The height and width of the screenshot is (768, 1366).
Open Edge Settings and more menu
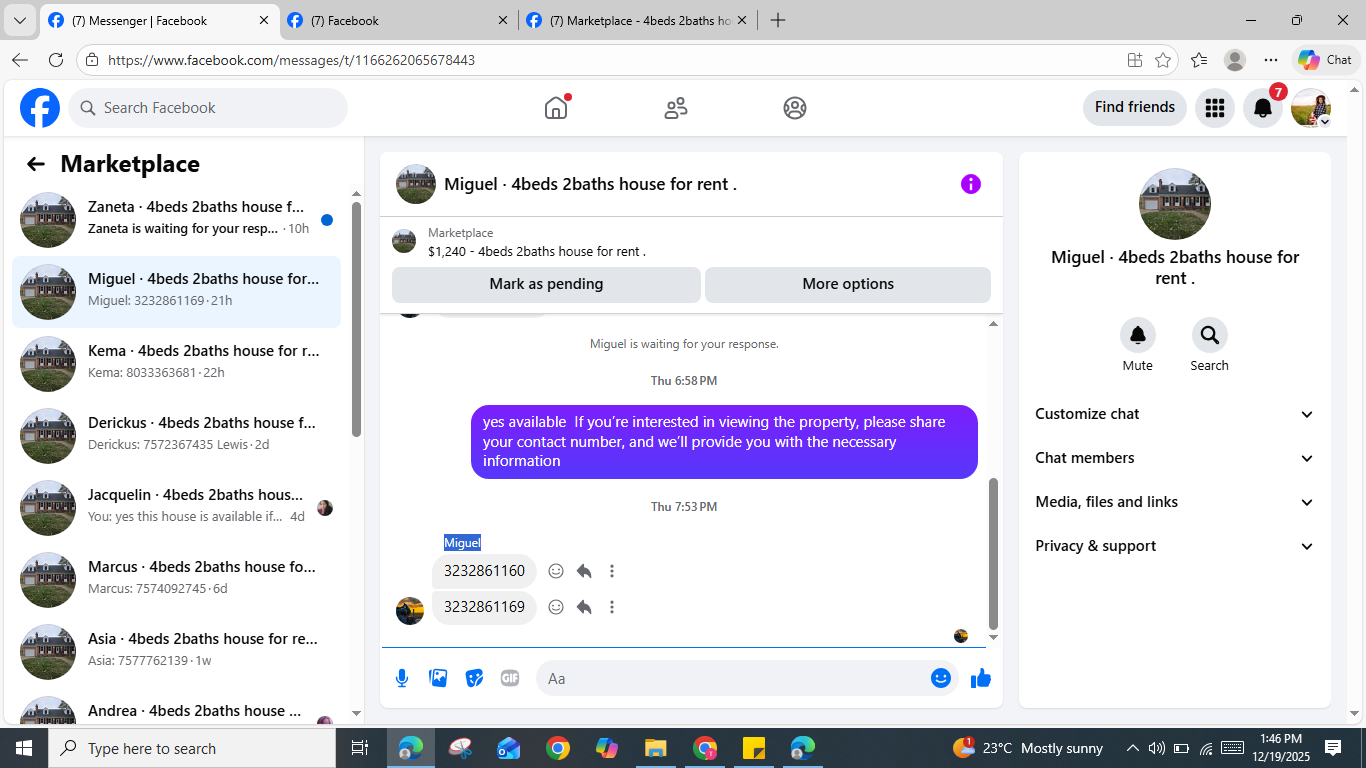point(1271,60)
